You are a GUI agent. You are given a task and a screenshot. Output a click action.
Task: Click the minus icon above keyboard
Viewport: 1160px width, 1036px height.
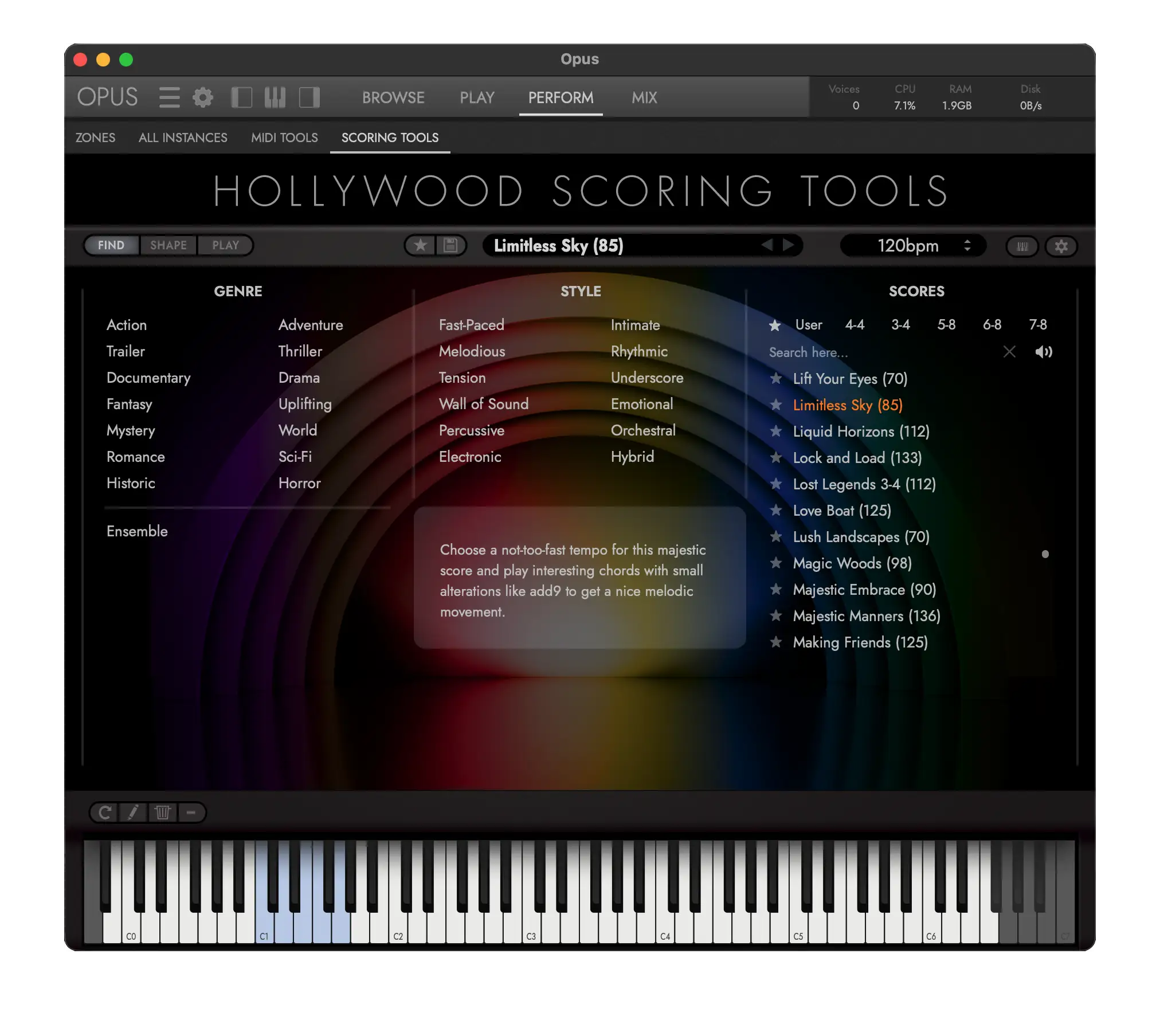tap(191, 813)
